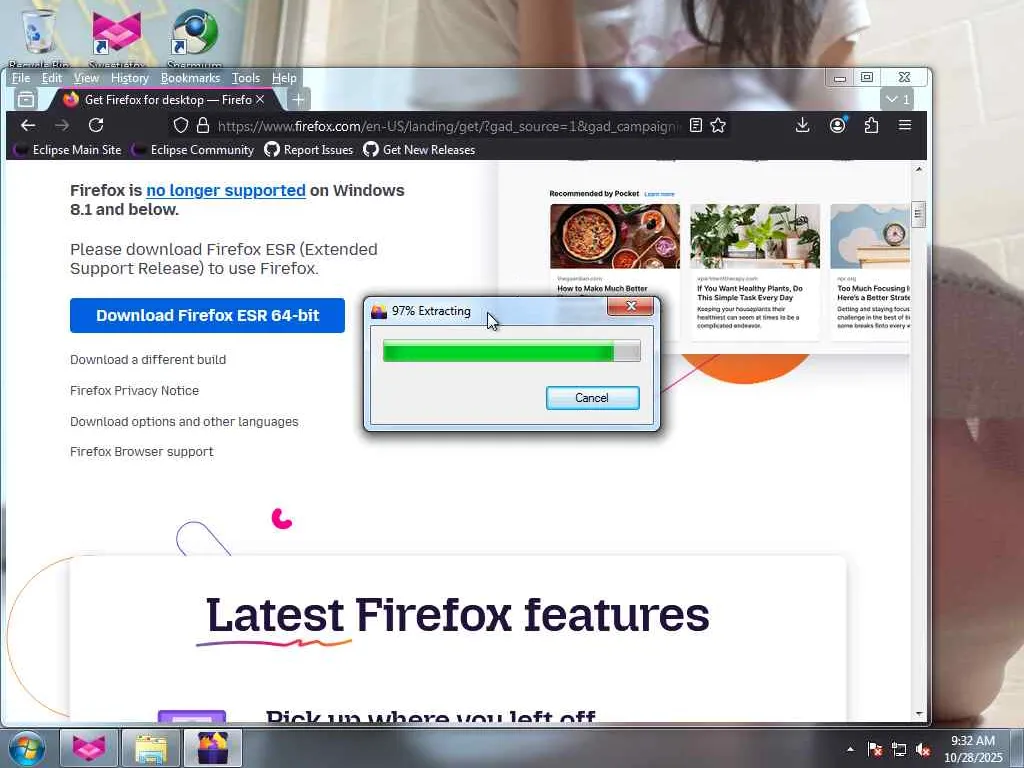Viewport: 1024px width, 768px height.
Task: Click the muted volume tray icon
Action: tap(923, 749)
